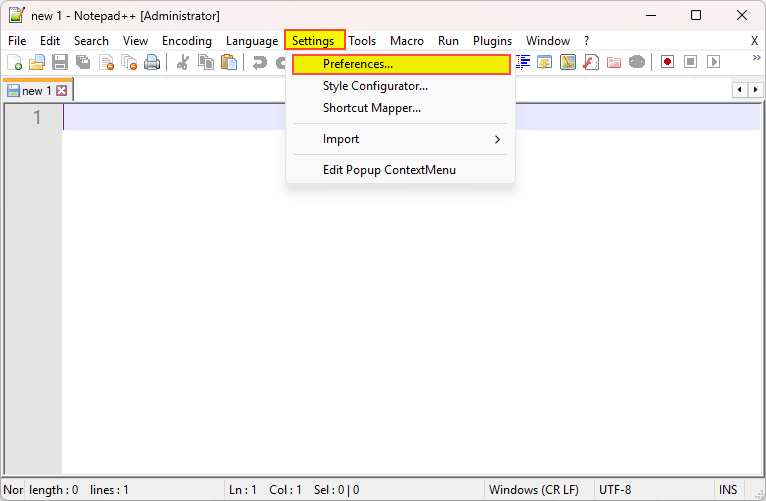The image size is (766, 501).
Task: Click the Notepad++ app icon in title bar
Action: 16,15
